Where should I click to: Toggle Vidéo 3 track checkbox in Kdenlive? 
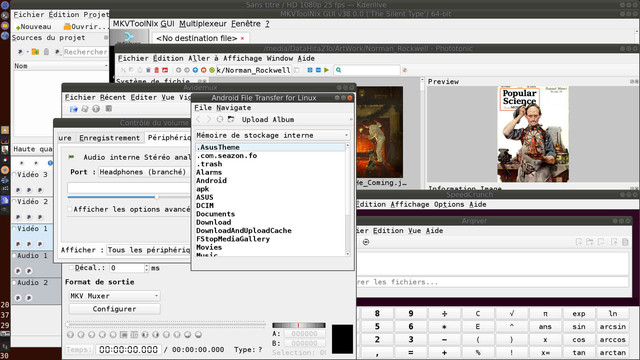(14, 174)
